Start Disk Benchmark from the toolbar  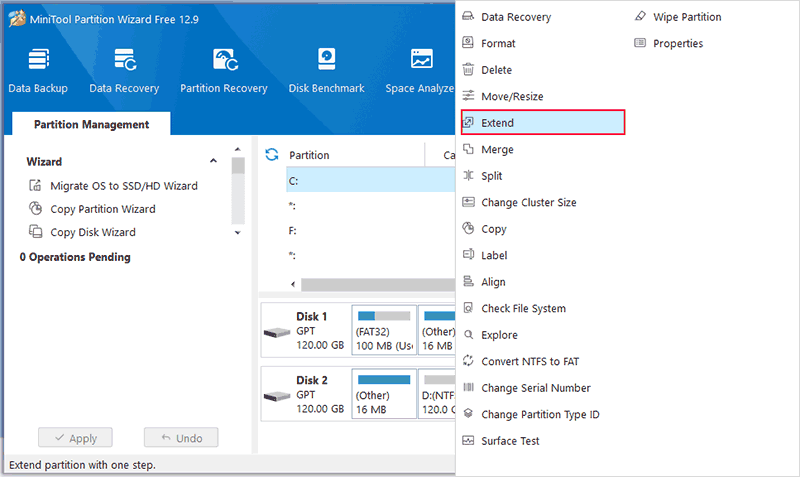[326, 70]
